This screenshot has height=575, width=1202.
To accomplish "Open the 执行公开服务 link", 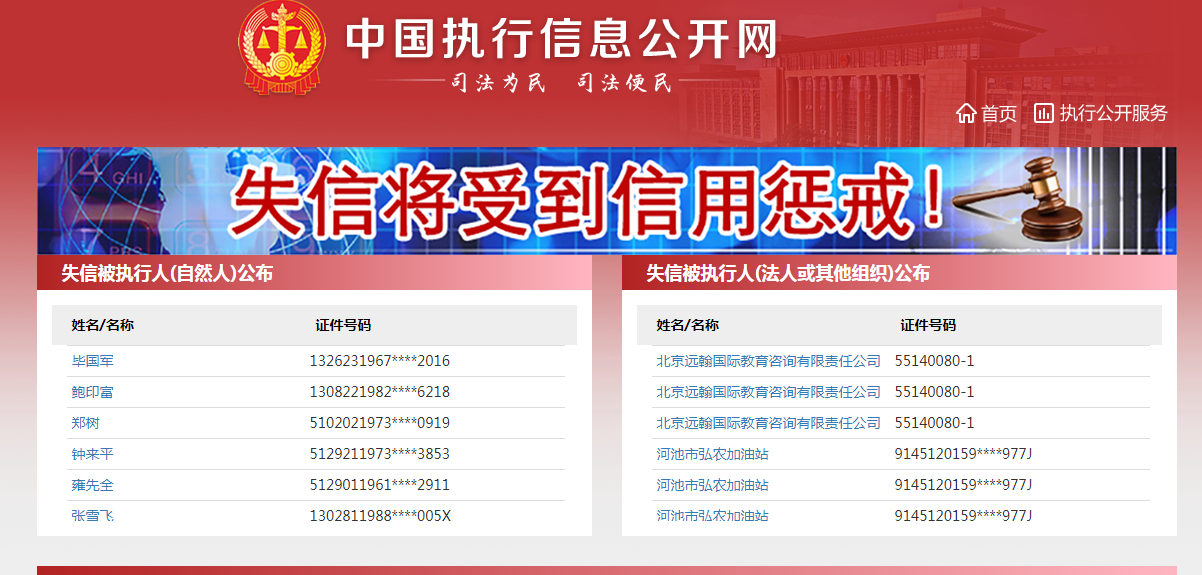I will pos(1113,113).
